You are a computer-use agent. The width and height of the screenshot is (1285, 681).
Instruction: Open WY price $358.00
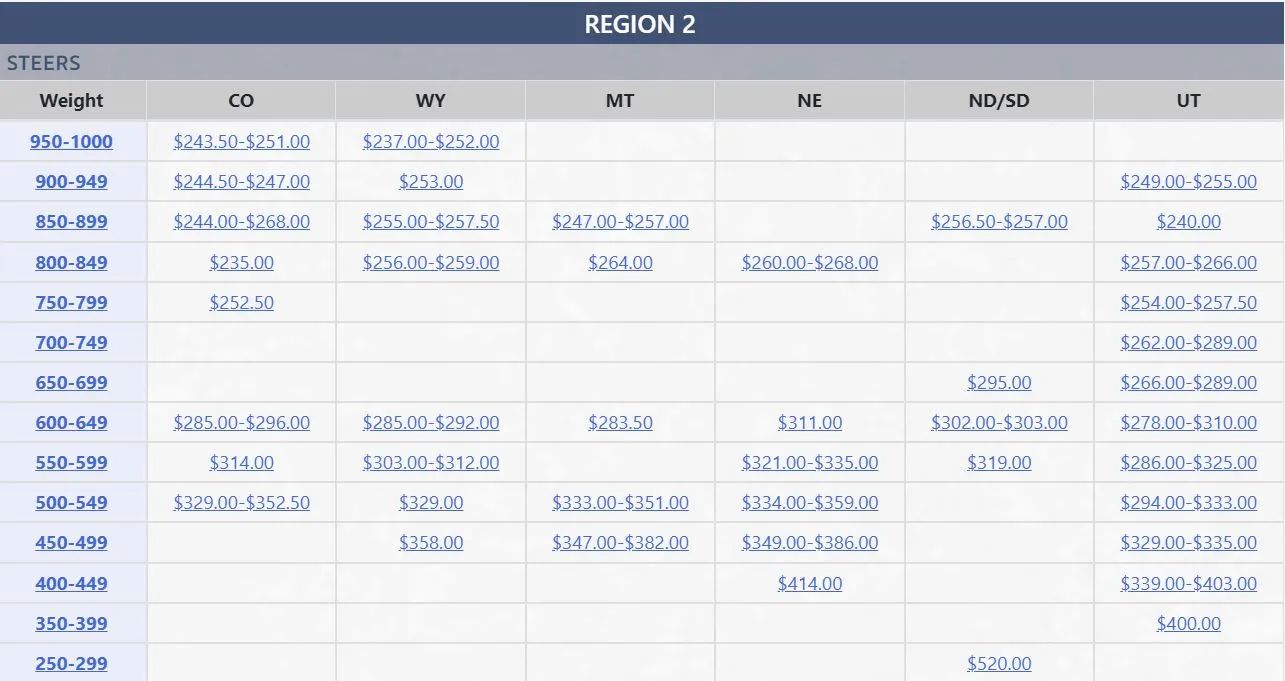click(431, 543)
